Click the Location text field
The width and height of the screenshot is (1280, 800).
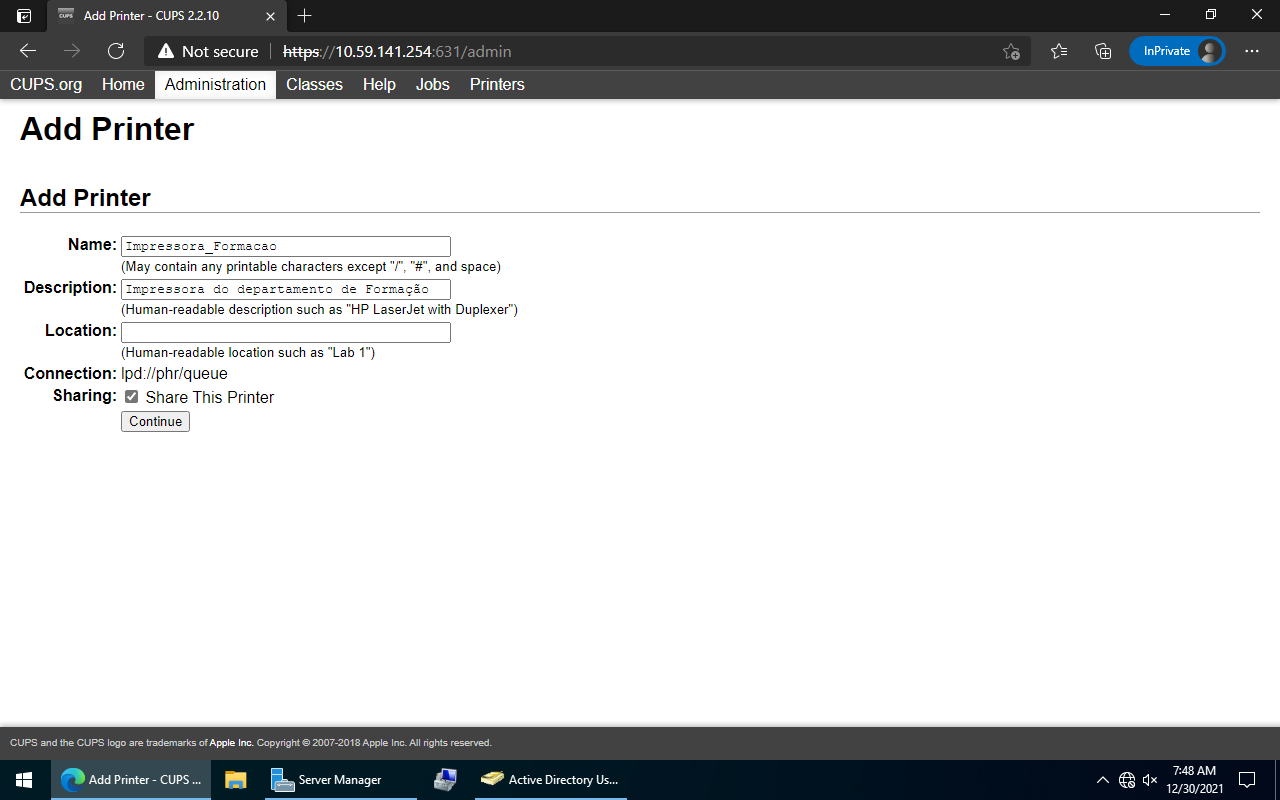pyautogui.click(x=285, y=332)
